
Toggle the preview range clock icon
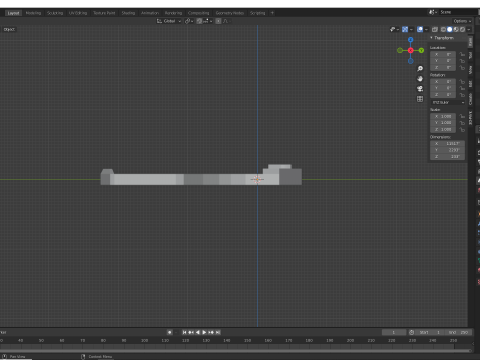(412, 332)
